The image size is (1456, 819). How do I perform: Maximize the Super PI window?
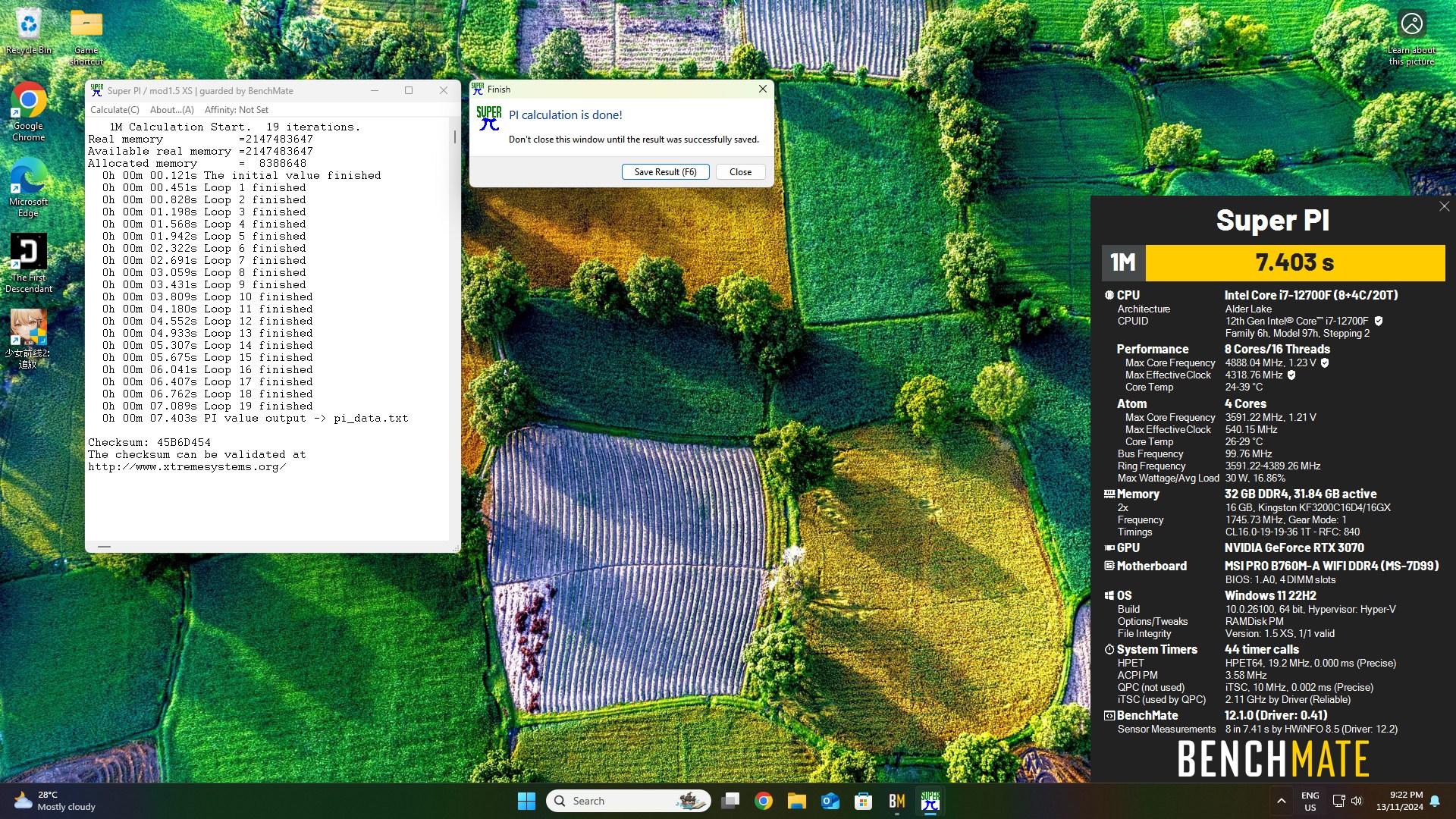tap(409, 90)
